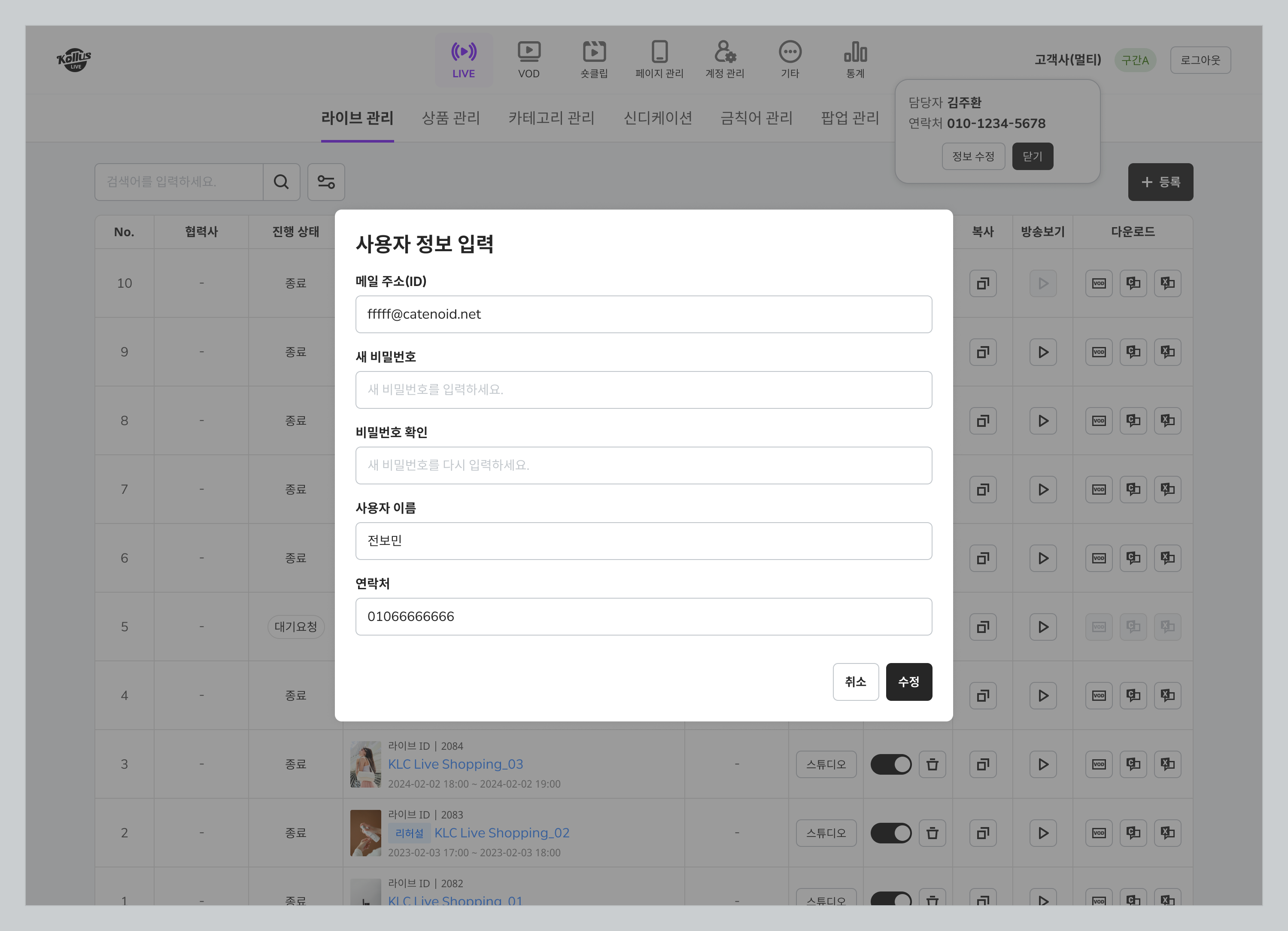Open the 통계 statistics icon

(x=855, y=52)
